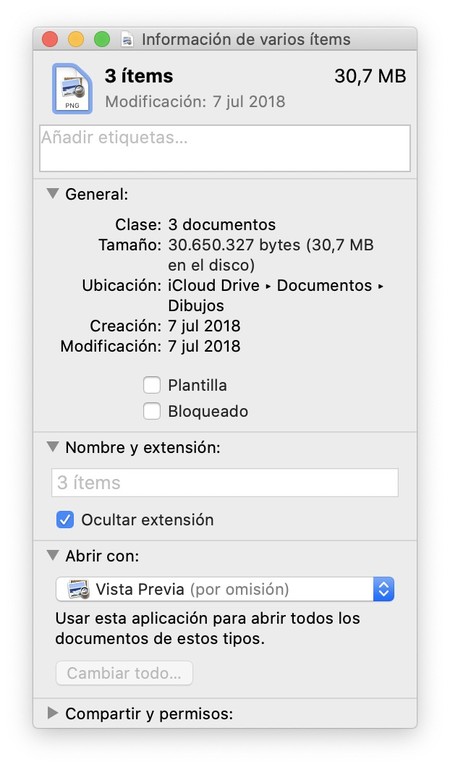This screenshot has width=450, height=767.
Task: Click the blue popup arrows of Abrir con
Action: (x=383, y=589)
